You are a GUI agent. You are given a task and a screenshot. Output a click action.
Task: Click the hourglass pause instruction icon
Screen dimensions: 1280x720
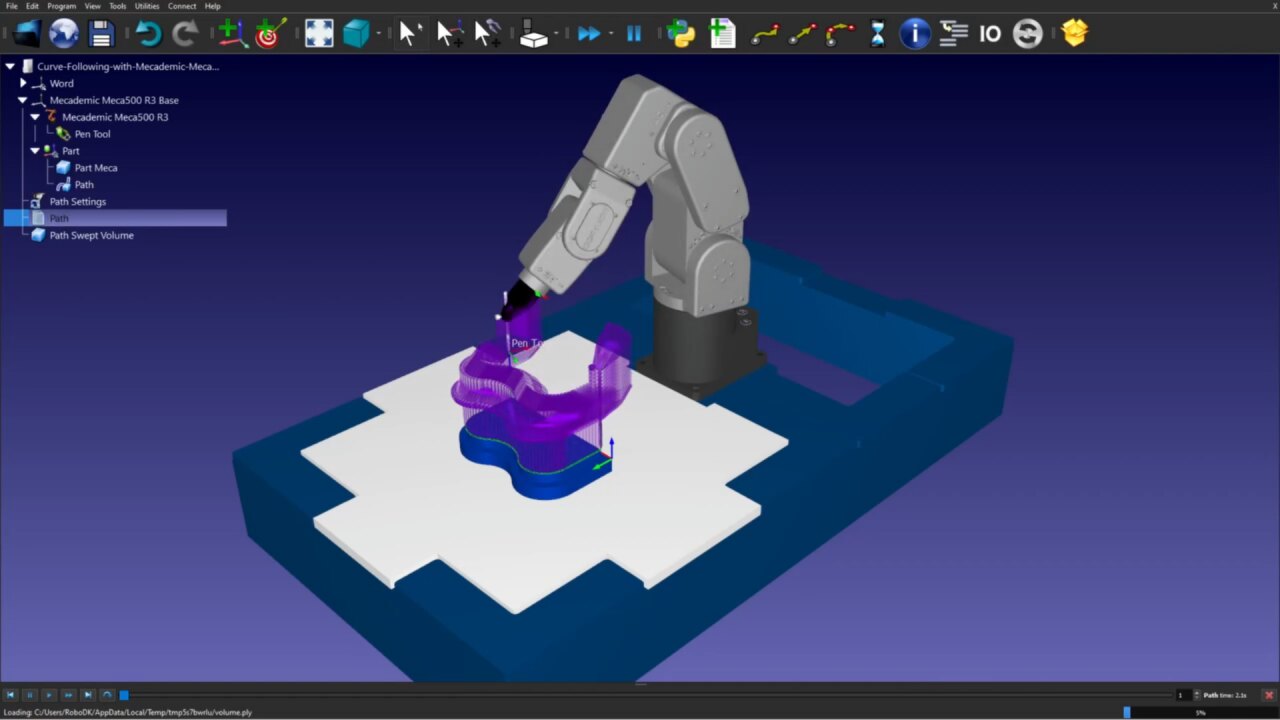click(877, 34)
